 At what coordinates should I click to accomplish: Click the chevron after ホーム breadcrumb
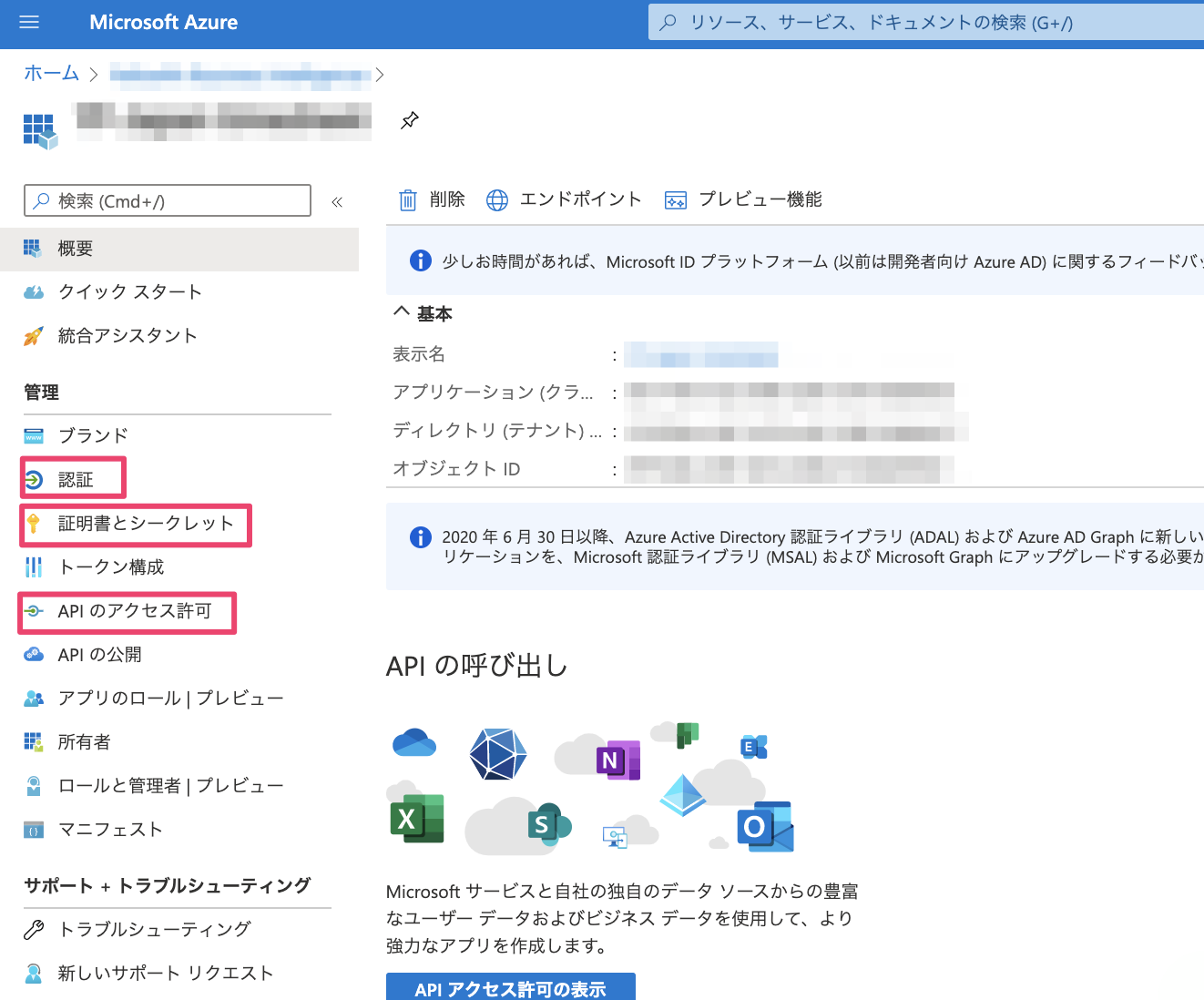tap(94, 75)
